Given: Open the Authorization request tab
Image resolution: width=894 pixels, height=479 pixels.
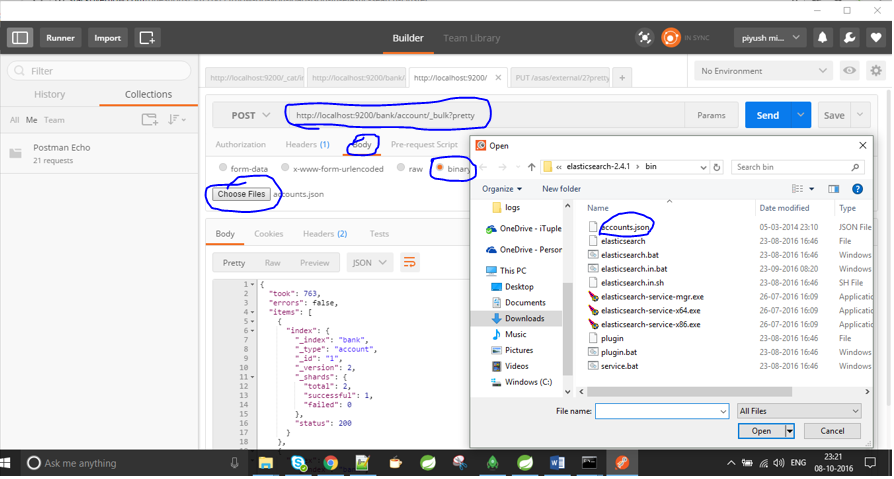Looking at the screenshot, I should click(x=241, y=145).
